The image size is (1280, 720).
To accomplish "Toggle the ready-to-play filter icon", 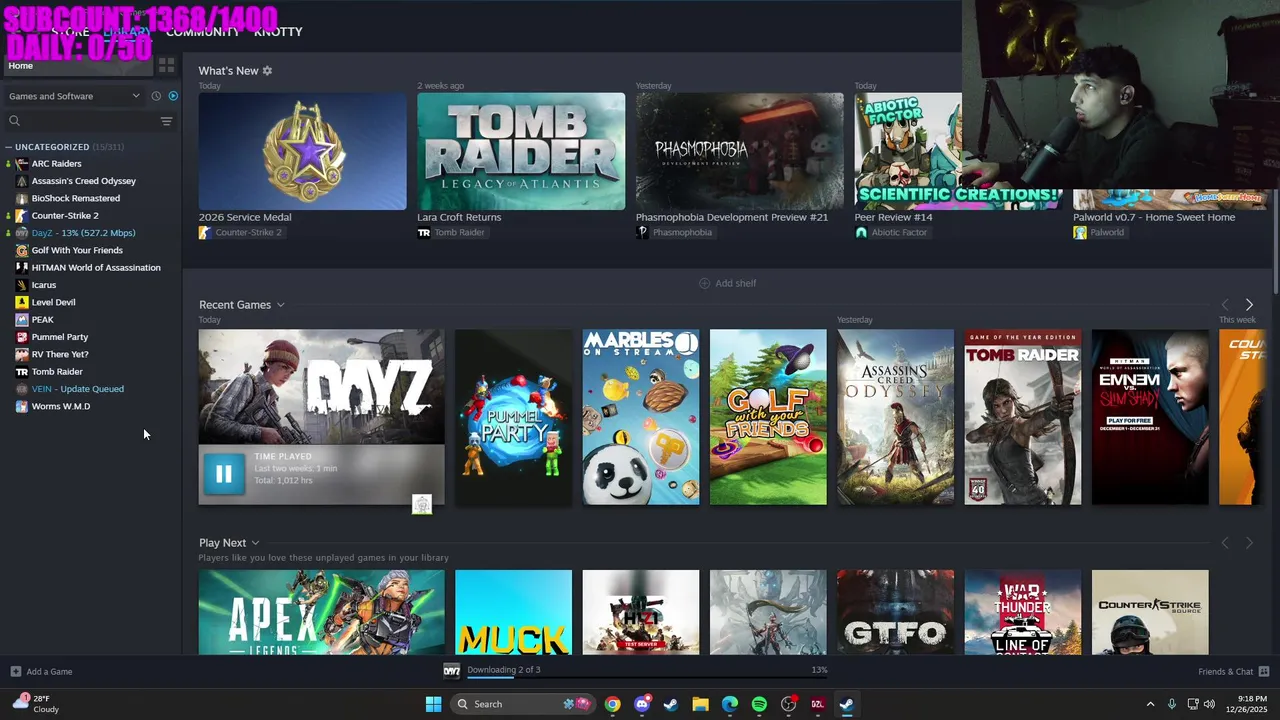I will (173, 96).
